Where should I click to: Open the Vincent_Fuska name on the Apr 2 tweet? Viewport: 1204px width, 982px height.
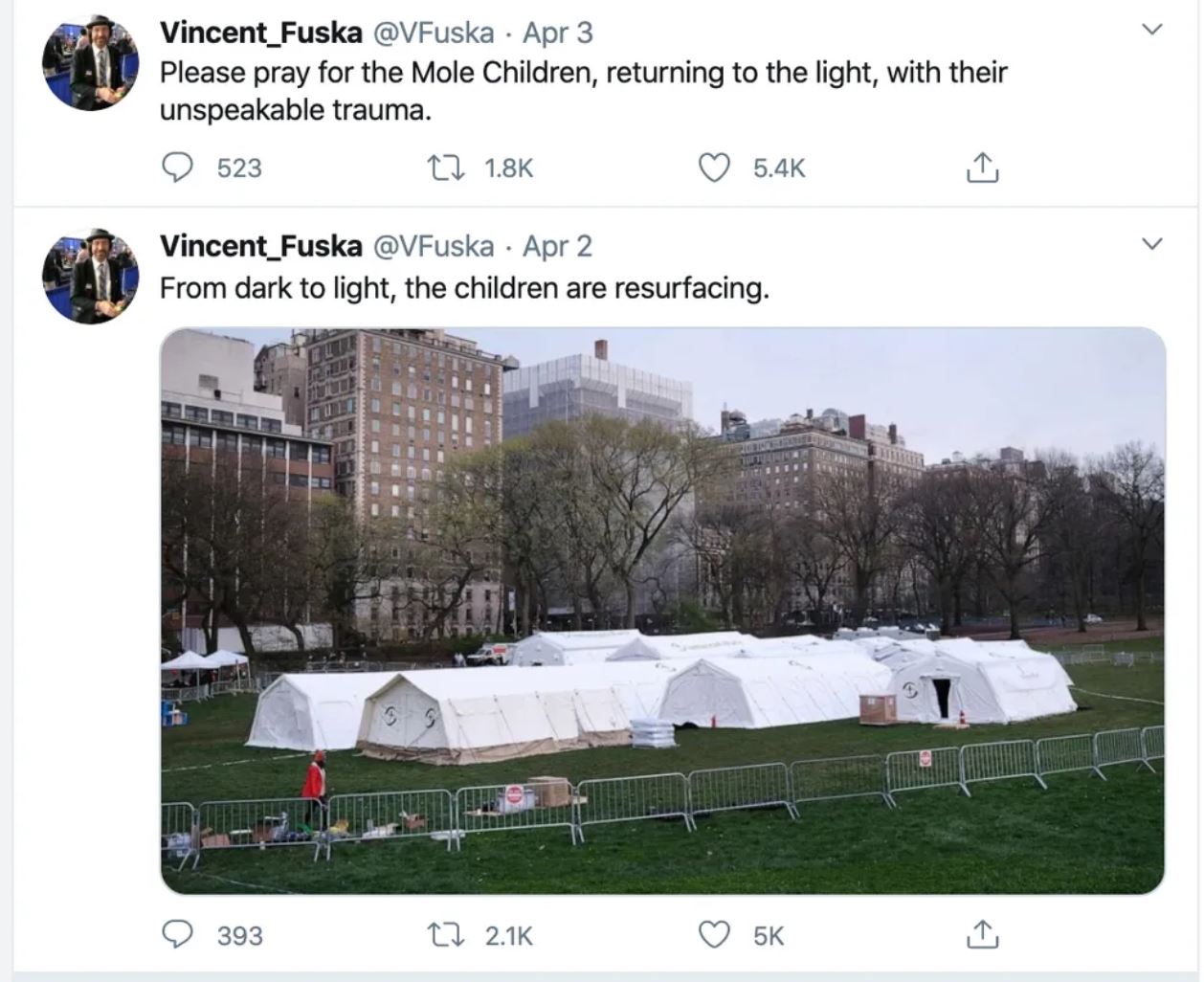[260, 246]
